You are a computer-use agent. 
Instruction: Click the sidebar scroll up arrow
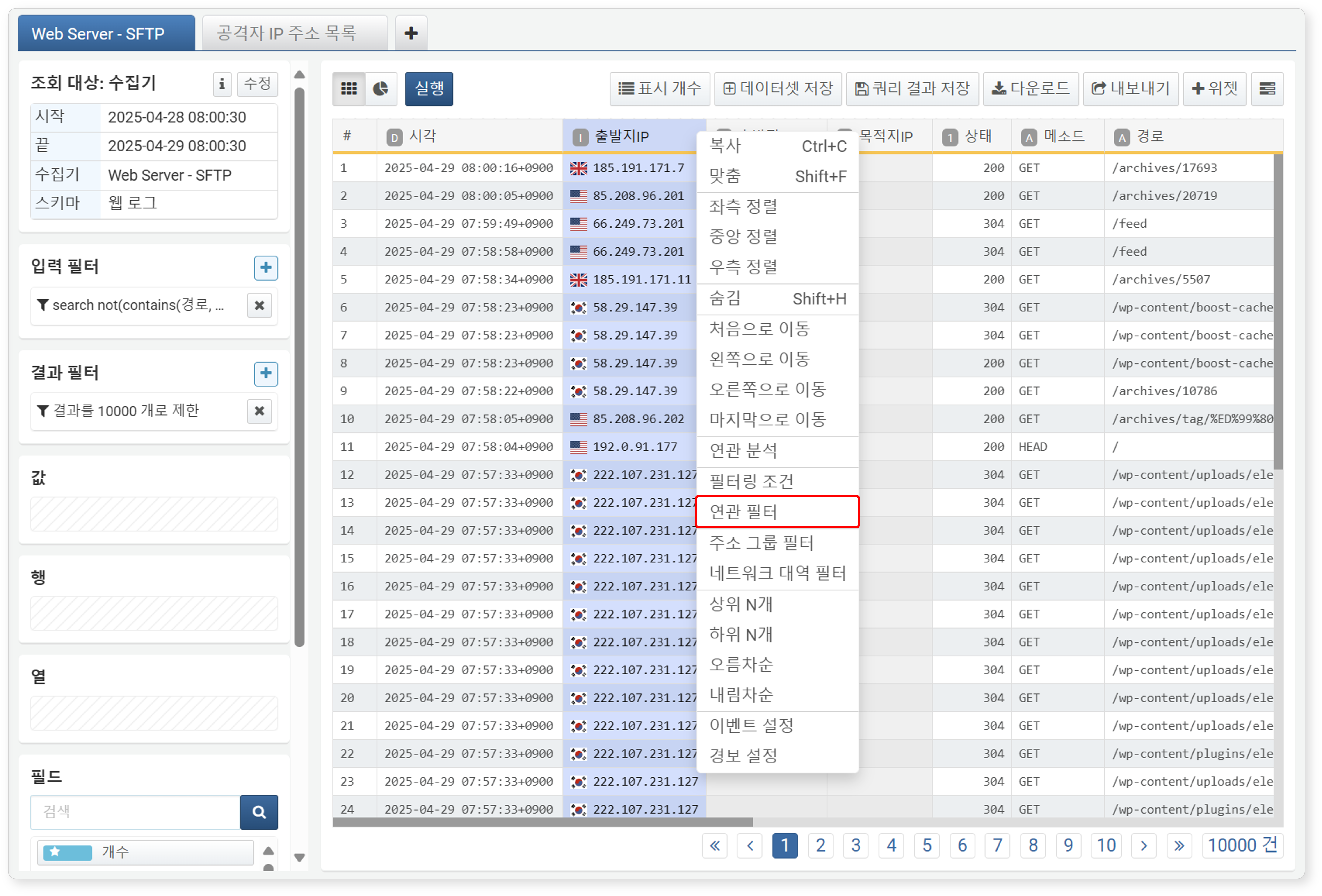pos(300,75)
